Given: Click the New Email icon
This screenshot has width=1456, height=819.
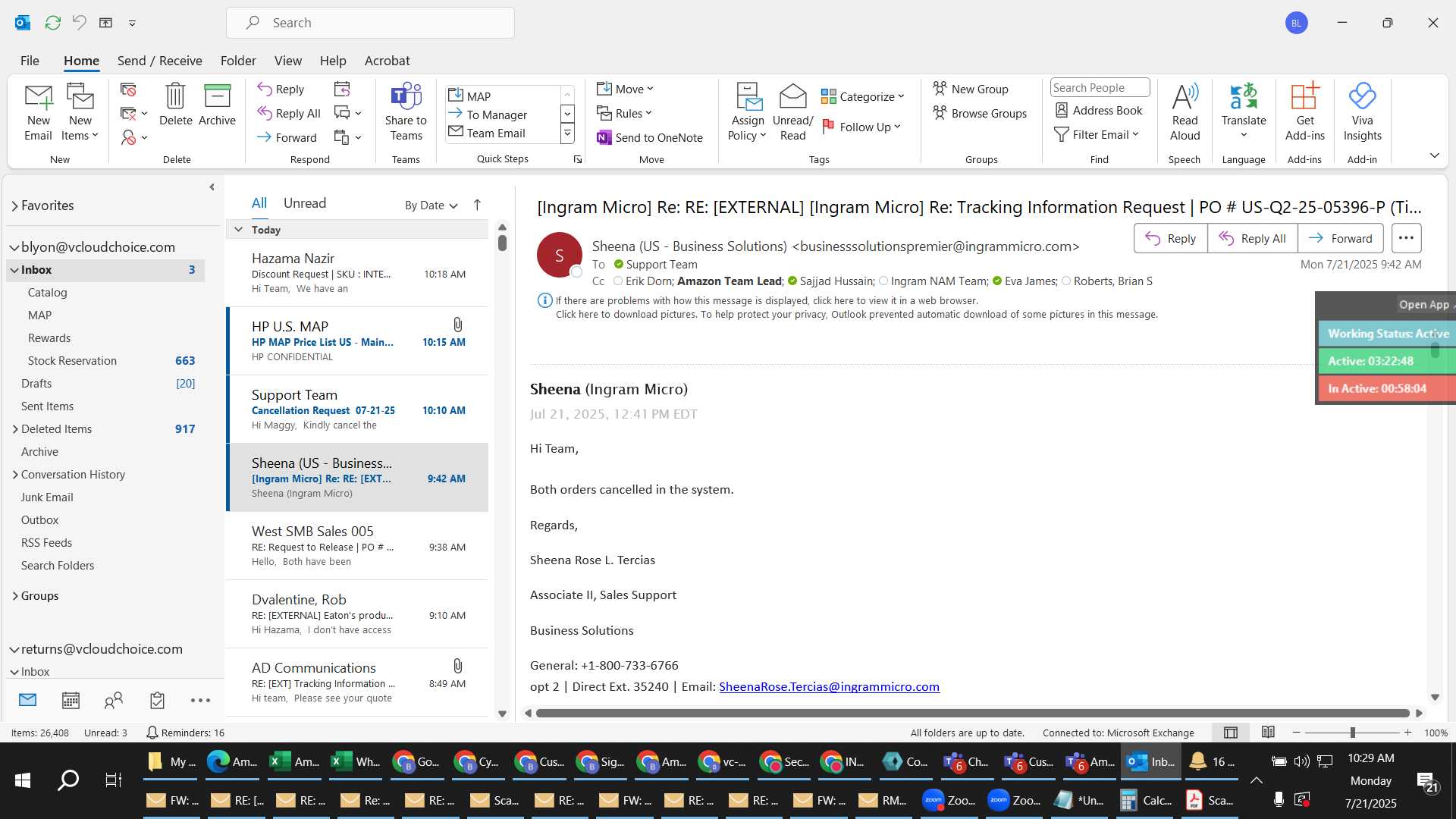Looking at the screenshot, I should tap(38, 112).
